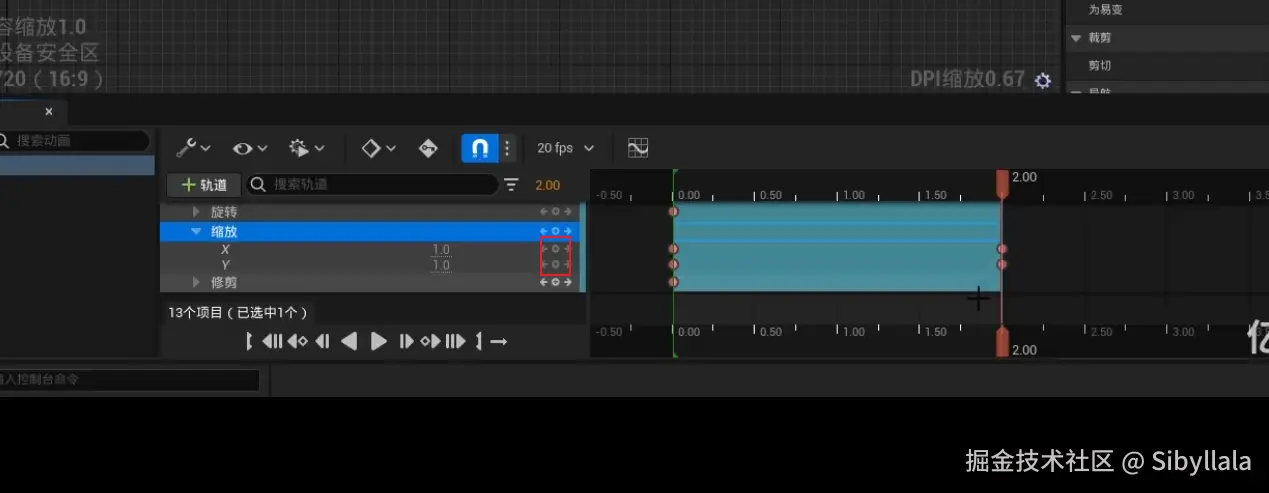
Task: Go to previous key on 旋转 track
Action: 545,212
